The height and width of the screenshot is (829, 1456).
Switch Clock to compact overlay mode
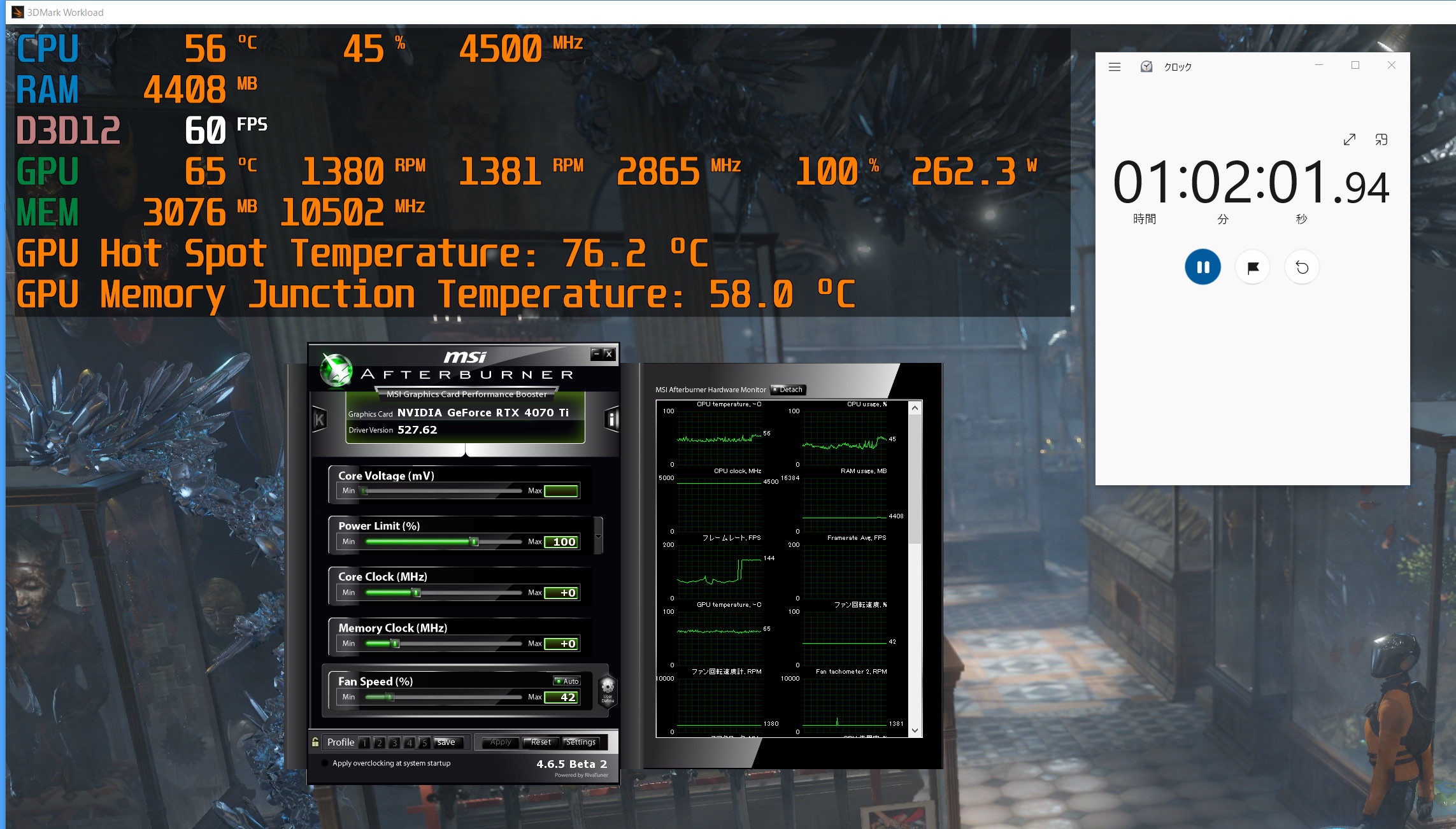(1381, 139)
